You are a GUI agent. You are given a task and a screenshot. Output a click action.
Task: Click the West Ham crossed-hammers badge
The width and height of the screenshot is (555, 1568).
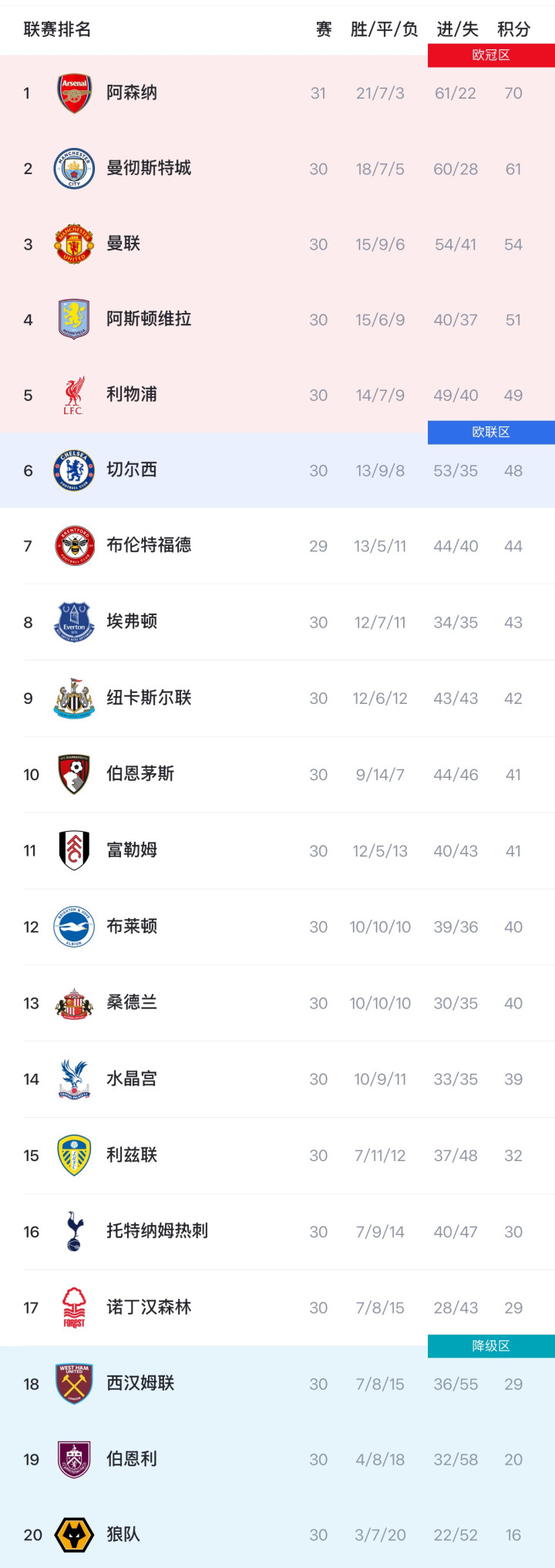pos(74,1384)
